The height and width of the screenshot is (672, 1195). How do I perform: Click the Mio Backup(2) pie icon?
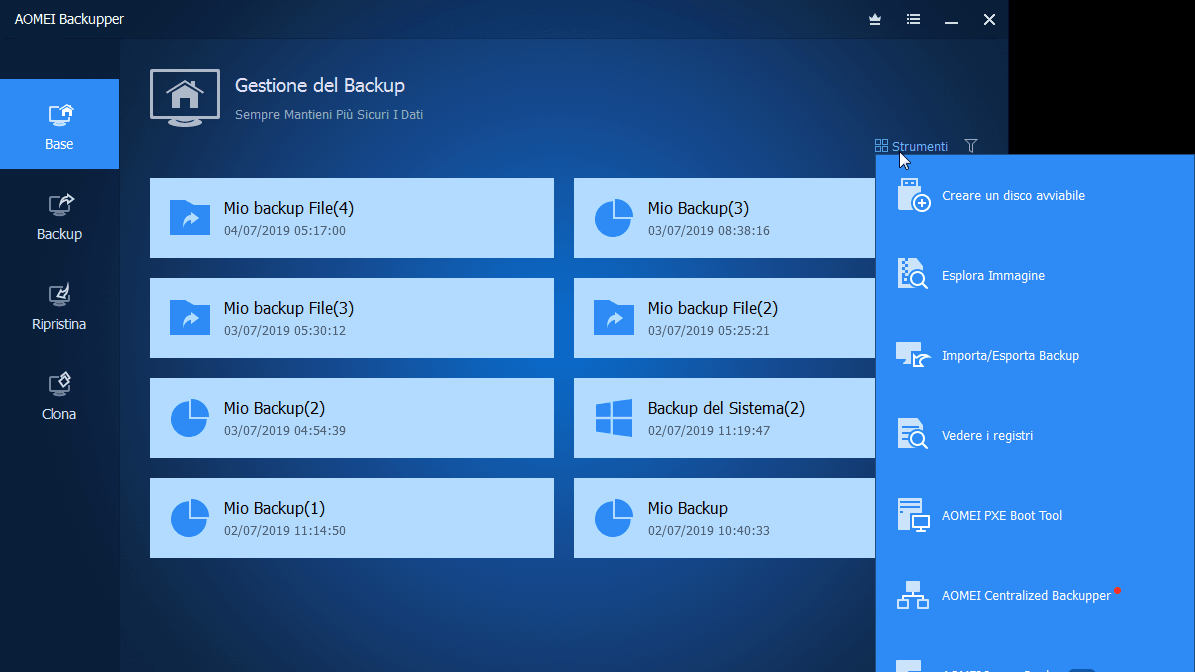[189, 418]
